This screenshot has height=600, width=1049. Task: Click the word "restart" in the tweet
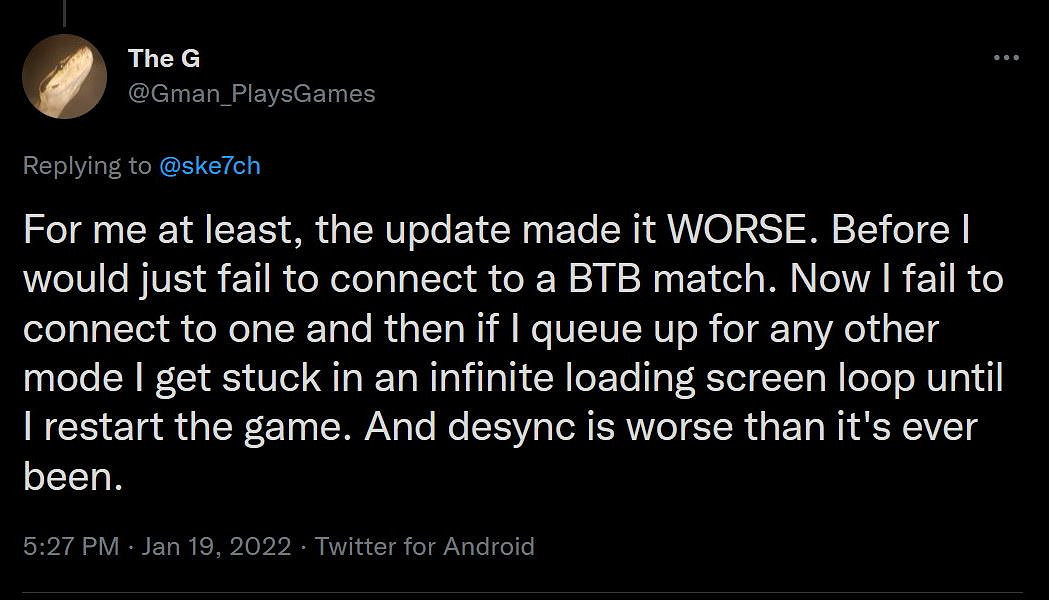pos(107,429)
